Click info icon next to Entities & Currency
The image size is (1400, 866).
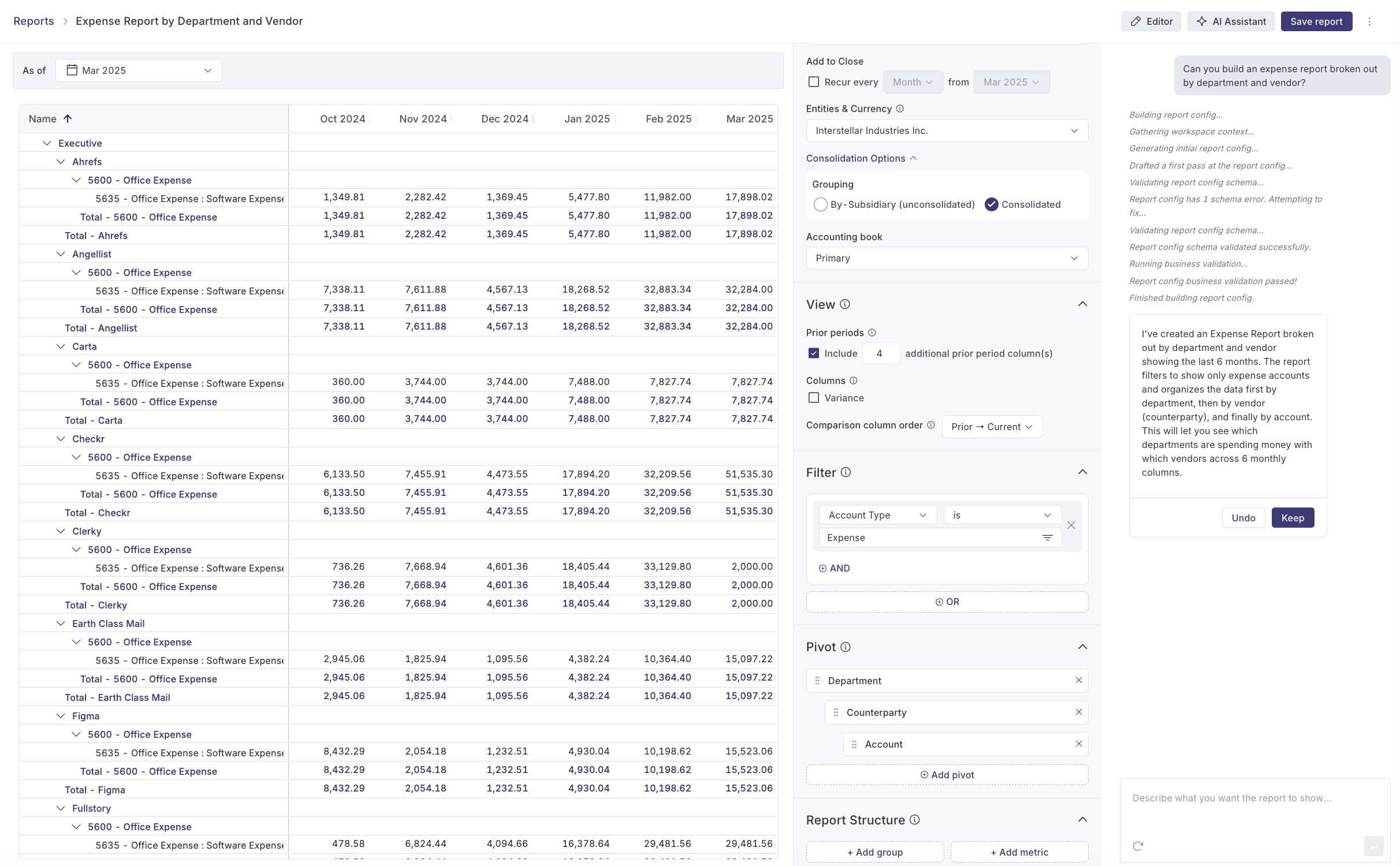pos(900,109)
